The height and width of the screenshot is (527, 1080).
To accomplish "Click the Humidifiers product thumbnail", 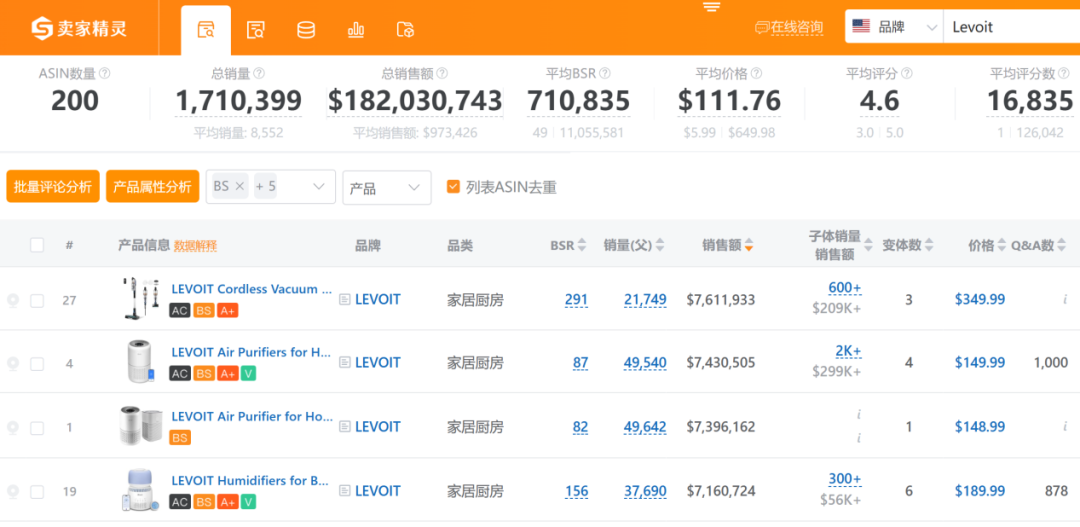I will [141, 490].
